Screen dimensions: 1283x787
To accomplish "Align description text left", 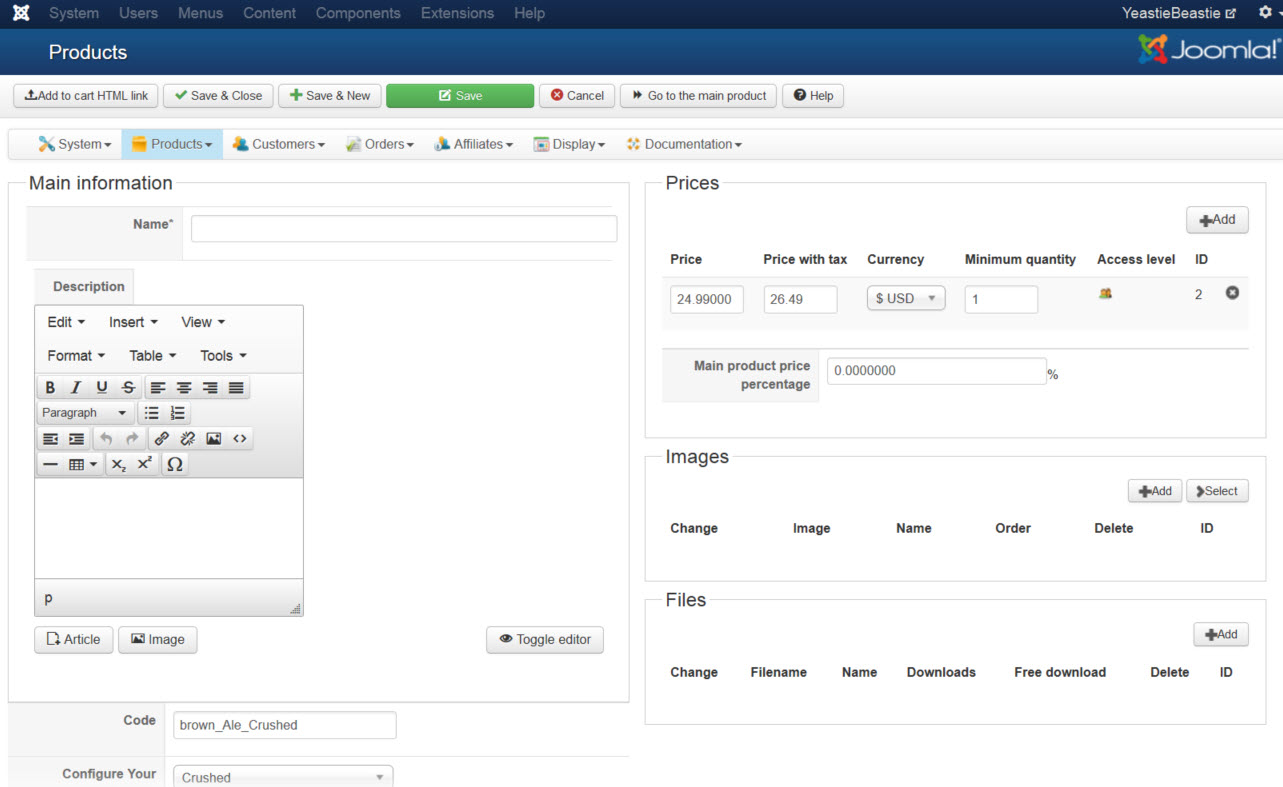I will (158, 388).
